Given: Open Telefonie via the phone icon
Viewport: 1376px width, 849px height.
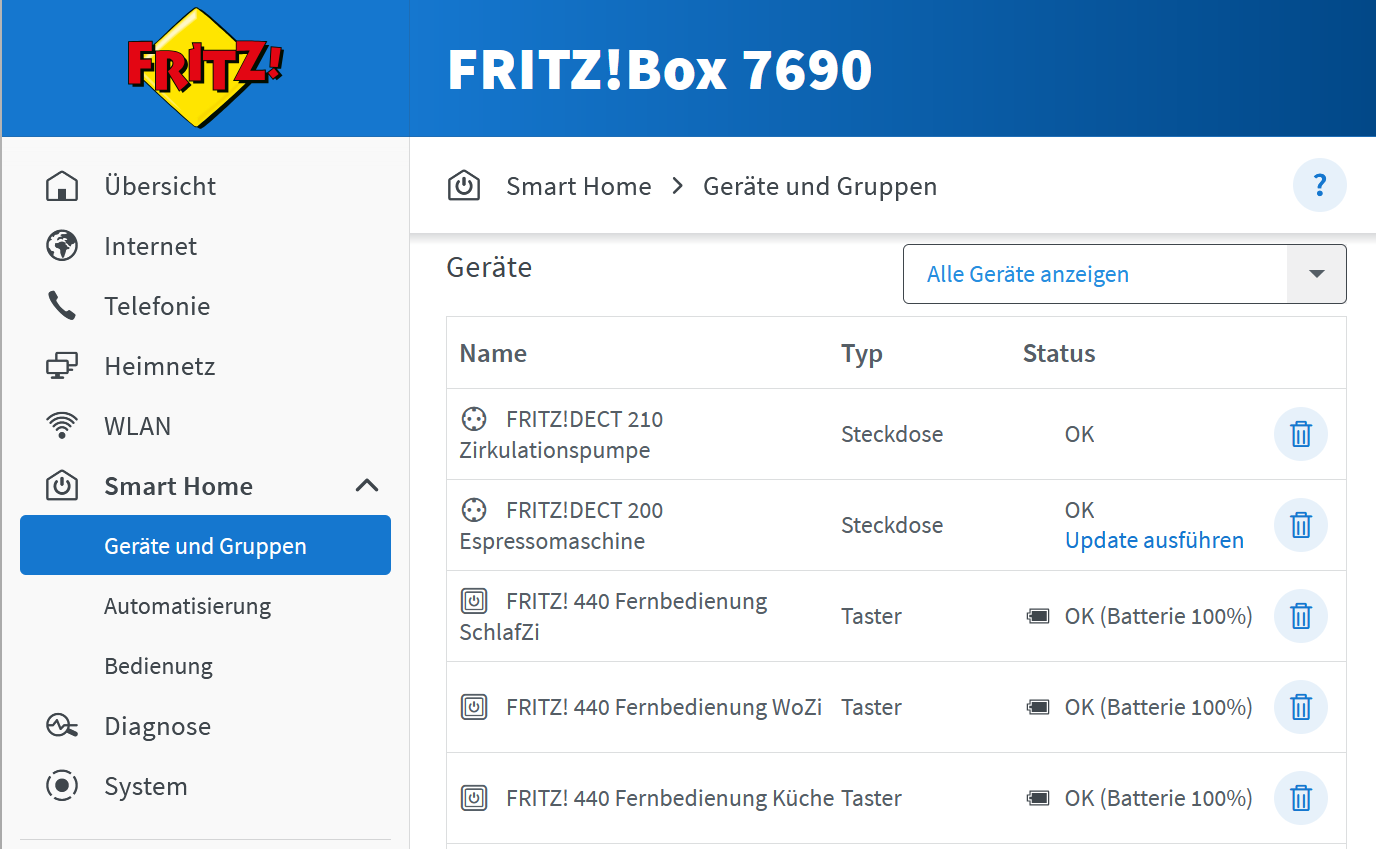Looking at the screenshot, I should tap(62, 305).
